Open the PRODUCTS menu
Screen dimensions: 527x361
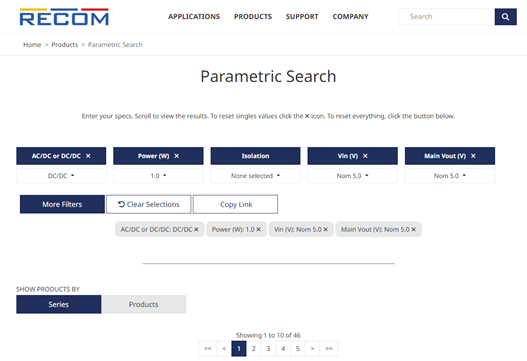click(x=253, y=17)
